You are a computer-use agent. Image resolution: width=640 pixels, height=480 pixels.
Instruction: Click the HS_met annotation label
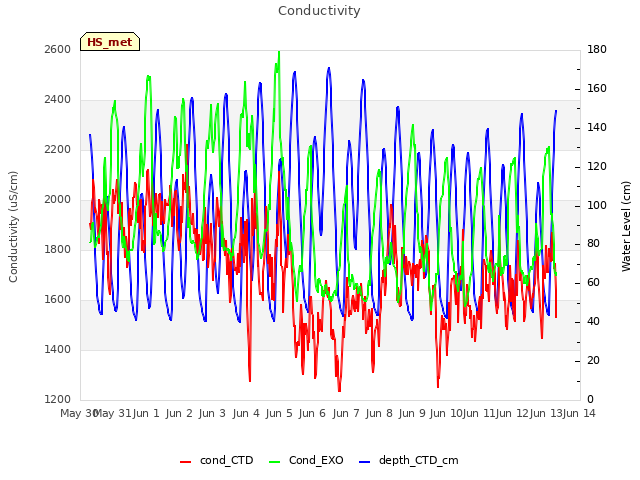pos(110,42)
